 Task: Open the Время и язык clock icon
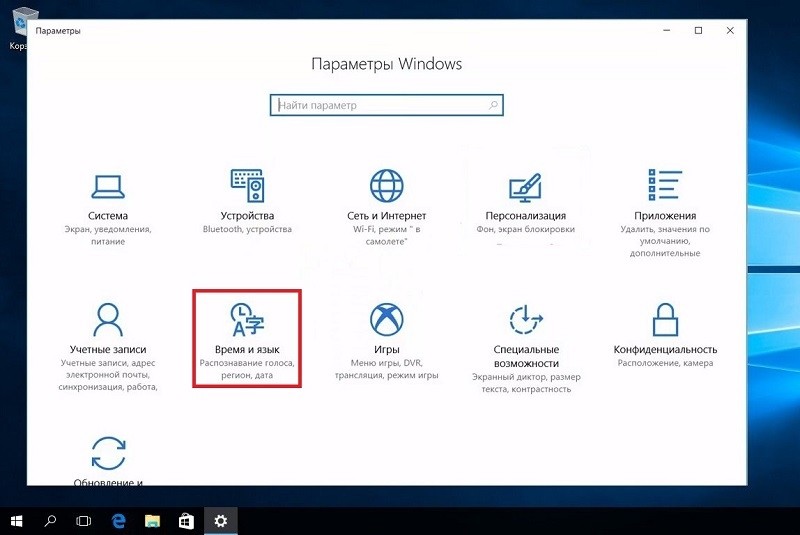pyautogui.click(x=247, y=320)
